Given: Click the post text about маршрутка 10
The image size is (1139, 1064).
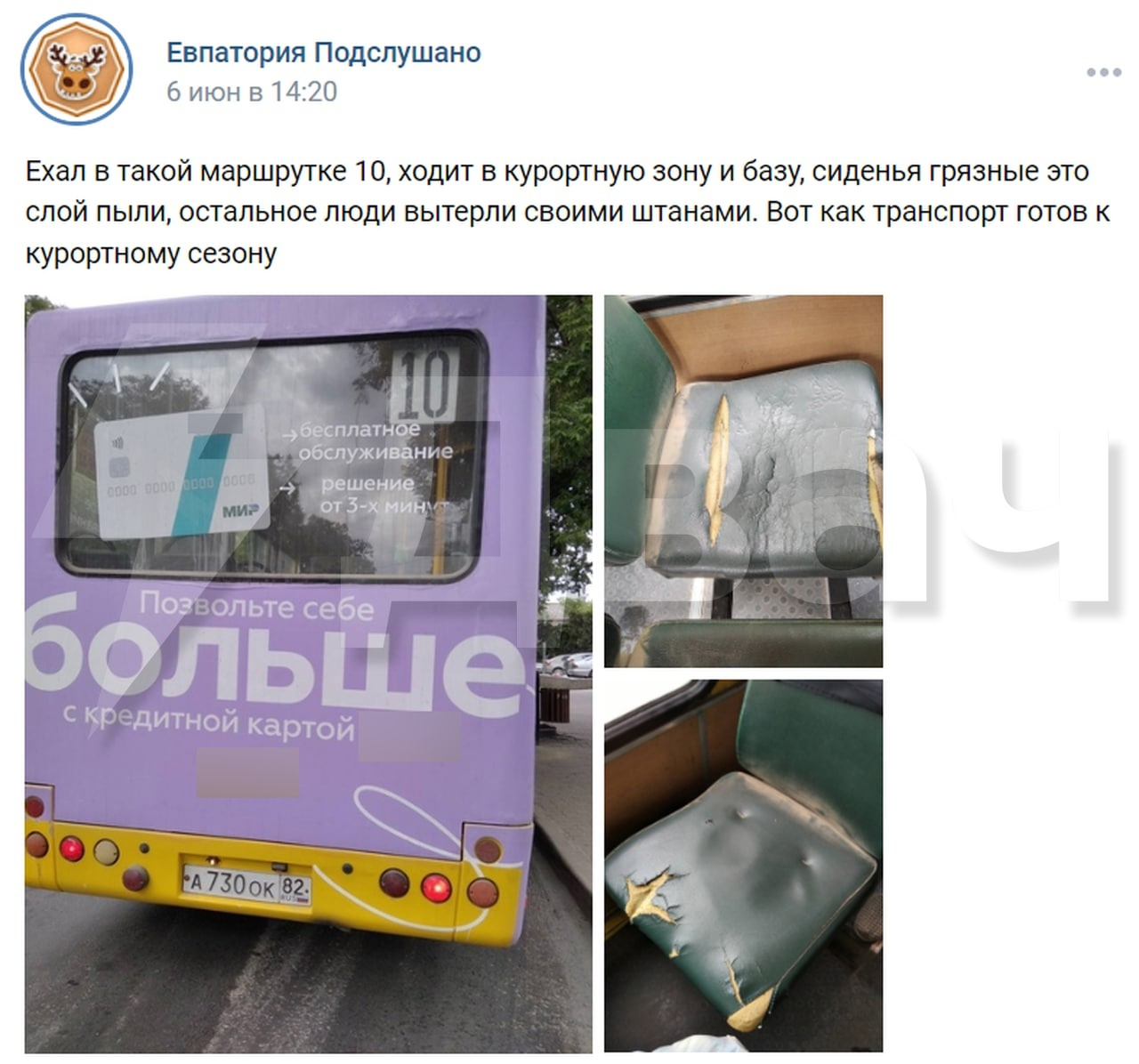Looking at the screenshot, I should click(568, 212).
